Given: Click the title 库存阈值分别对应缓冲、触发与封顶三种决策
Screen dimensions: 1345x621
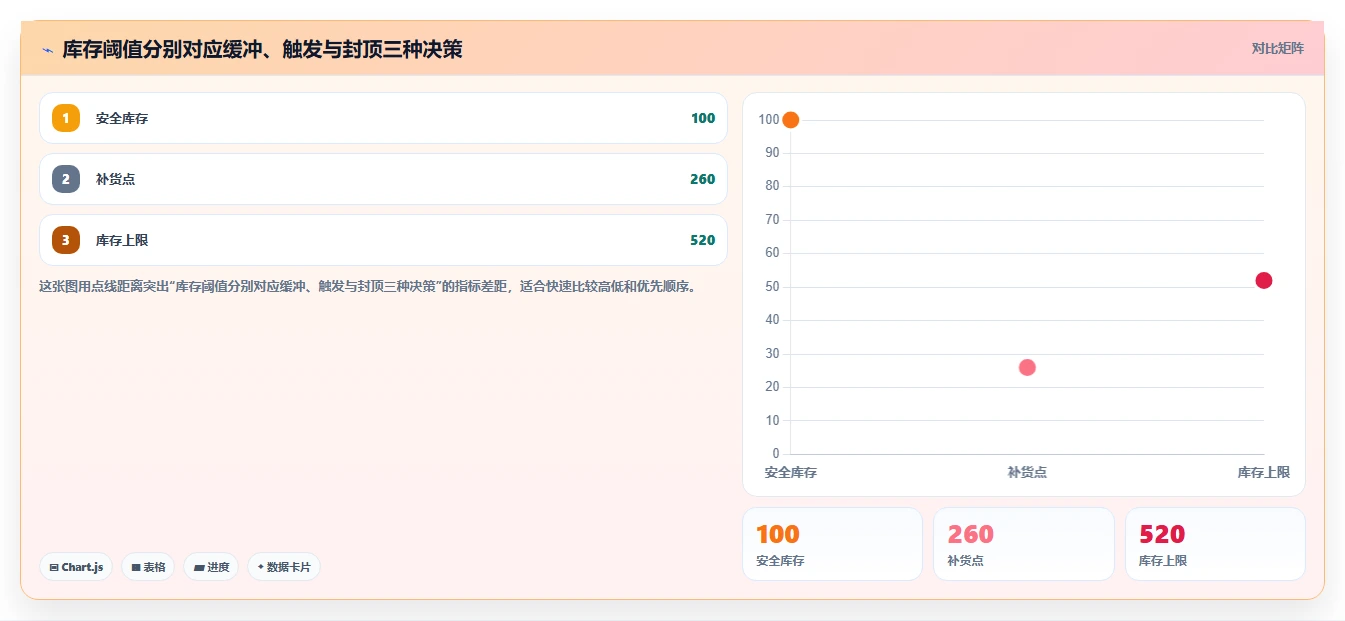Looking at the screenshot, I should point(262,49).
